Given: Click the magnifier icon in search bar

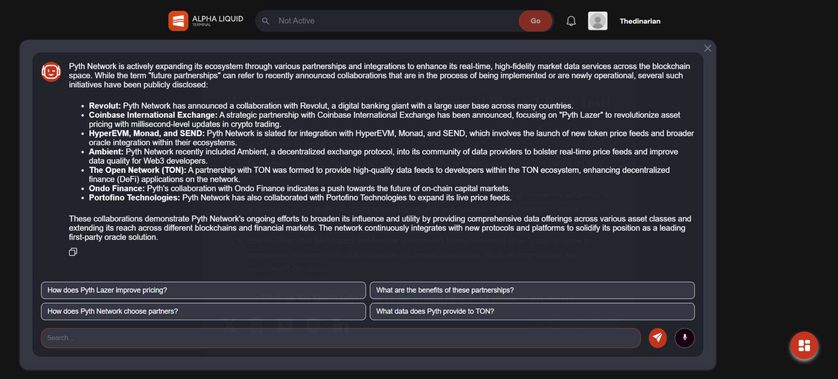Looking at the screenshot, I should (265, 21).
